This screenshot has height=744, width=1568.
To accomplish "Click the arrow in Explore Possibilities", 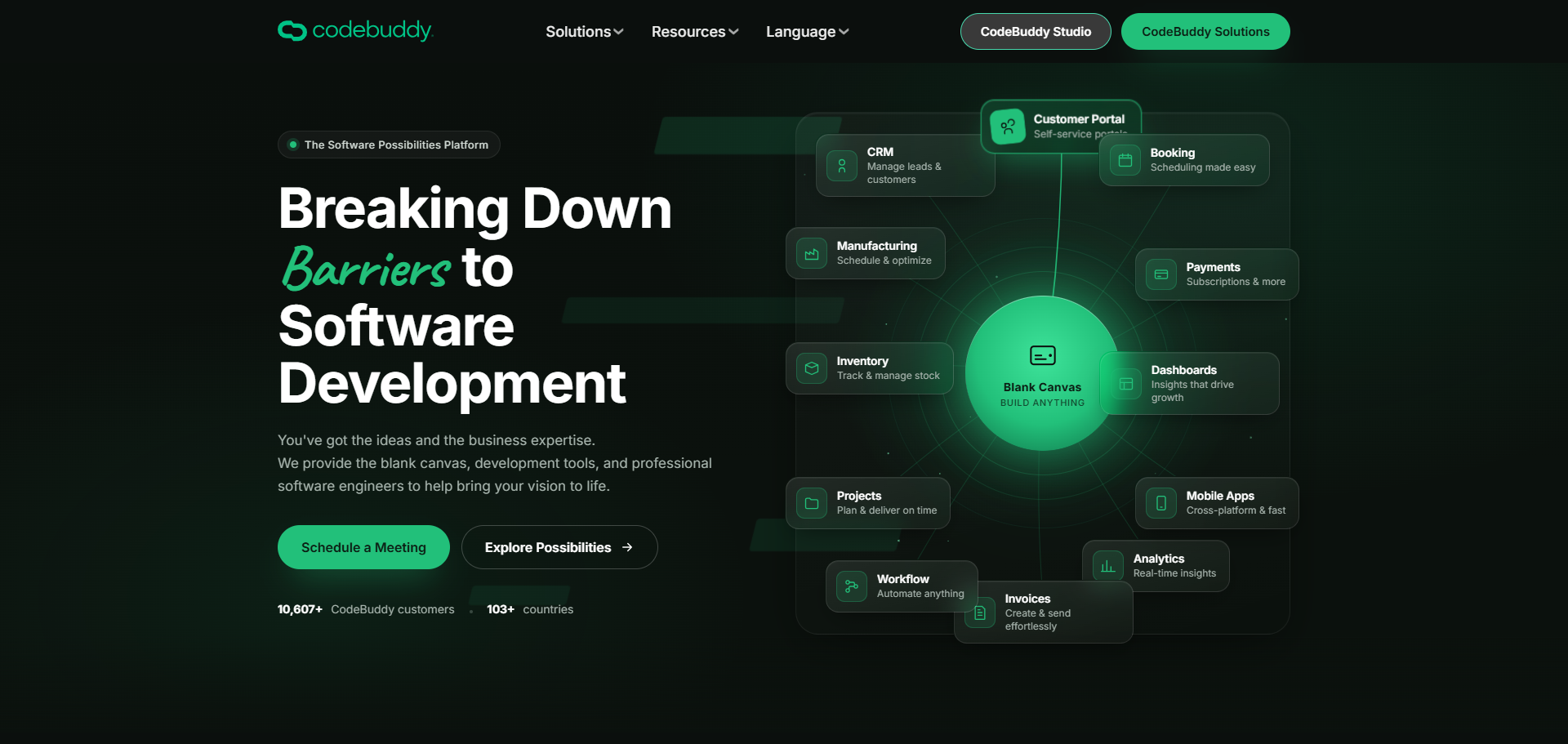I will pos(627,547).
